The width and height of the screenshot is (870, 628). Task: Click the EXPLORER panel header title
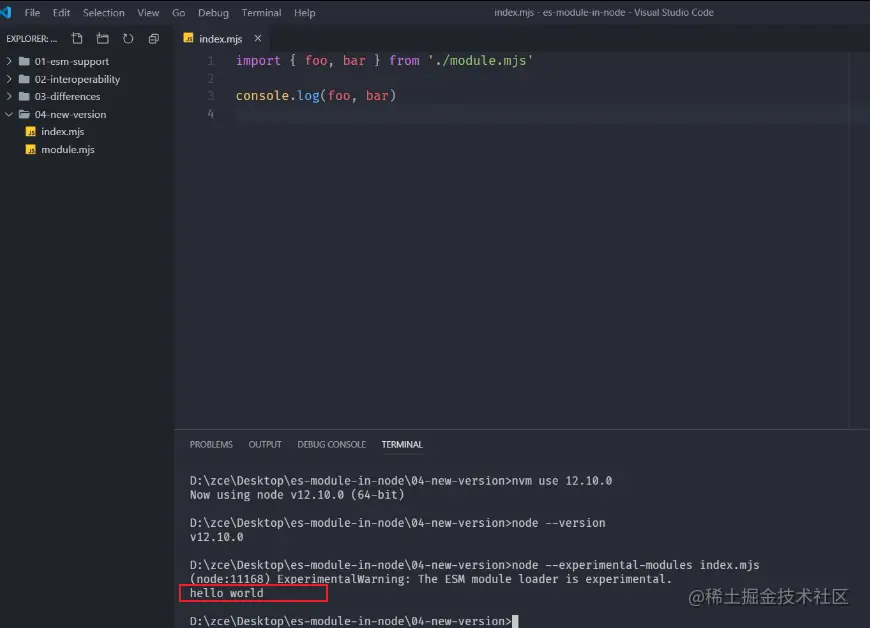32,38
